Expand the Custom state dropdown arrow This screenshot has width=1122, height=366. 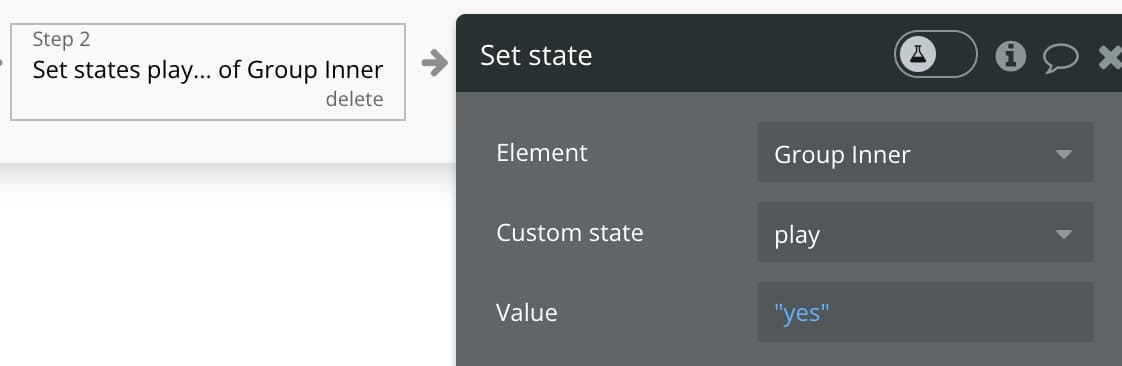[1063, 234]
